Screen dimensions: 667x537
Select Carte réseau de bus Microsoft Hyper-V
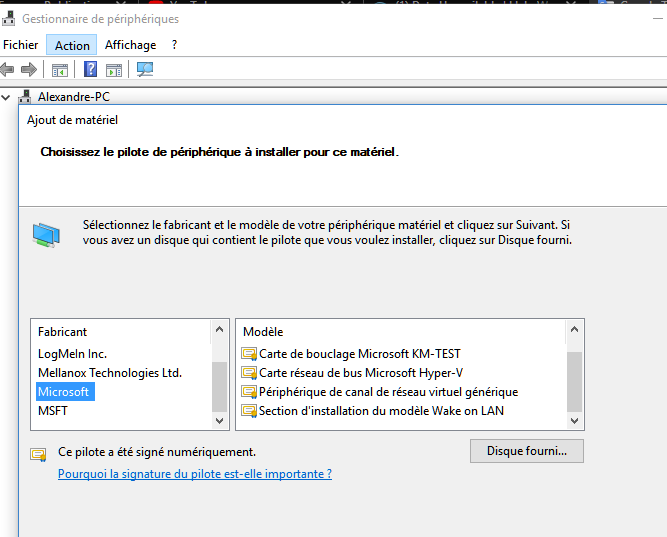click(360, 372)
